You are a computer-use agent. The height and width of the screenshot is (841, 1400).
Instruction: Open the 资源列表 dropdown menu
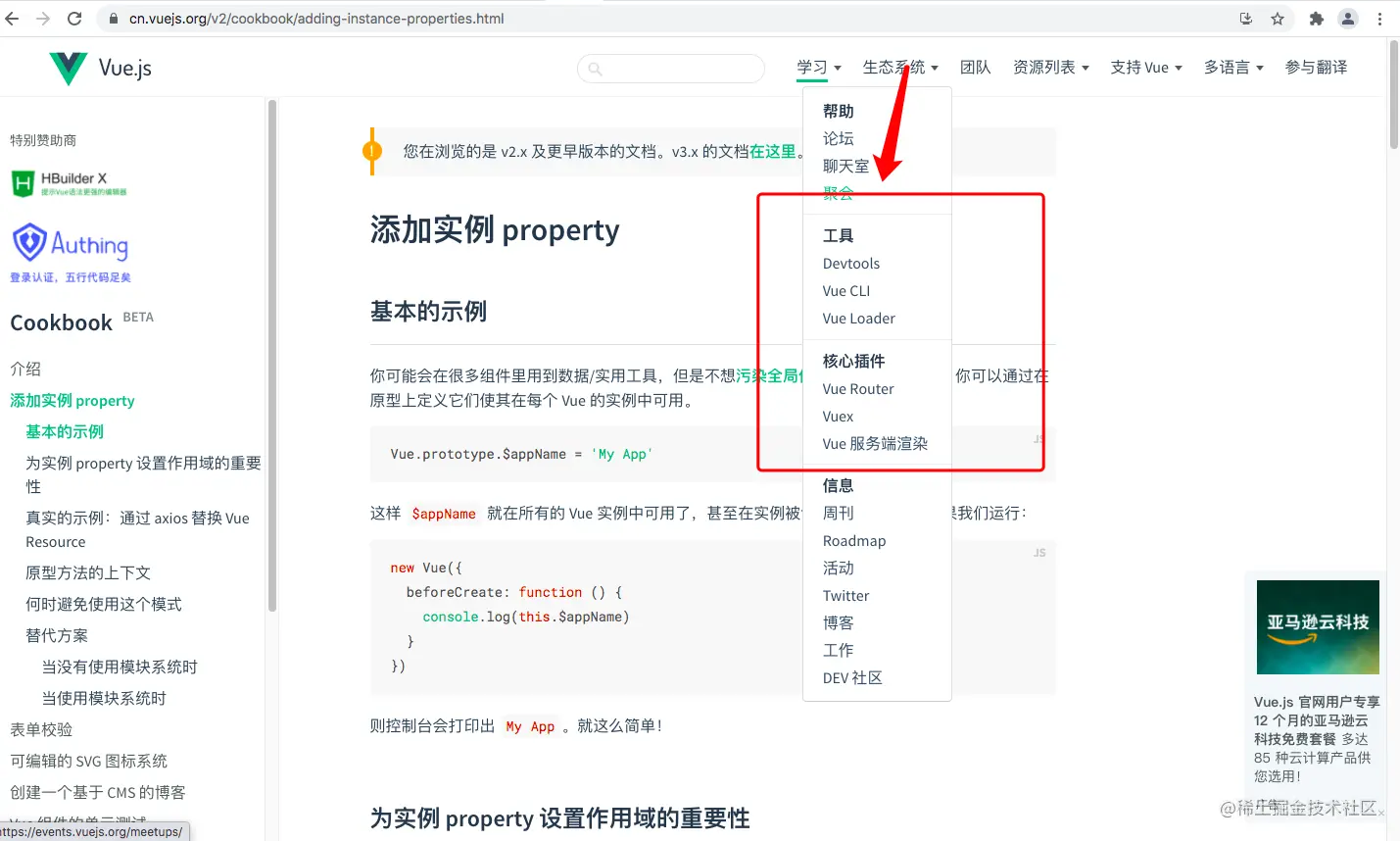point(1051,68)
